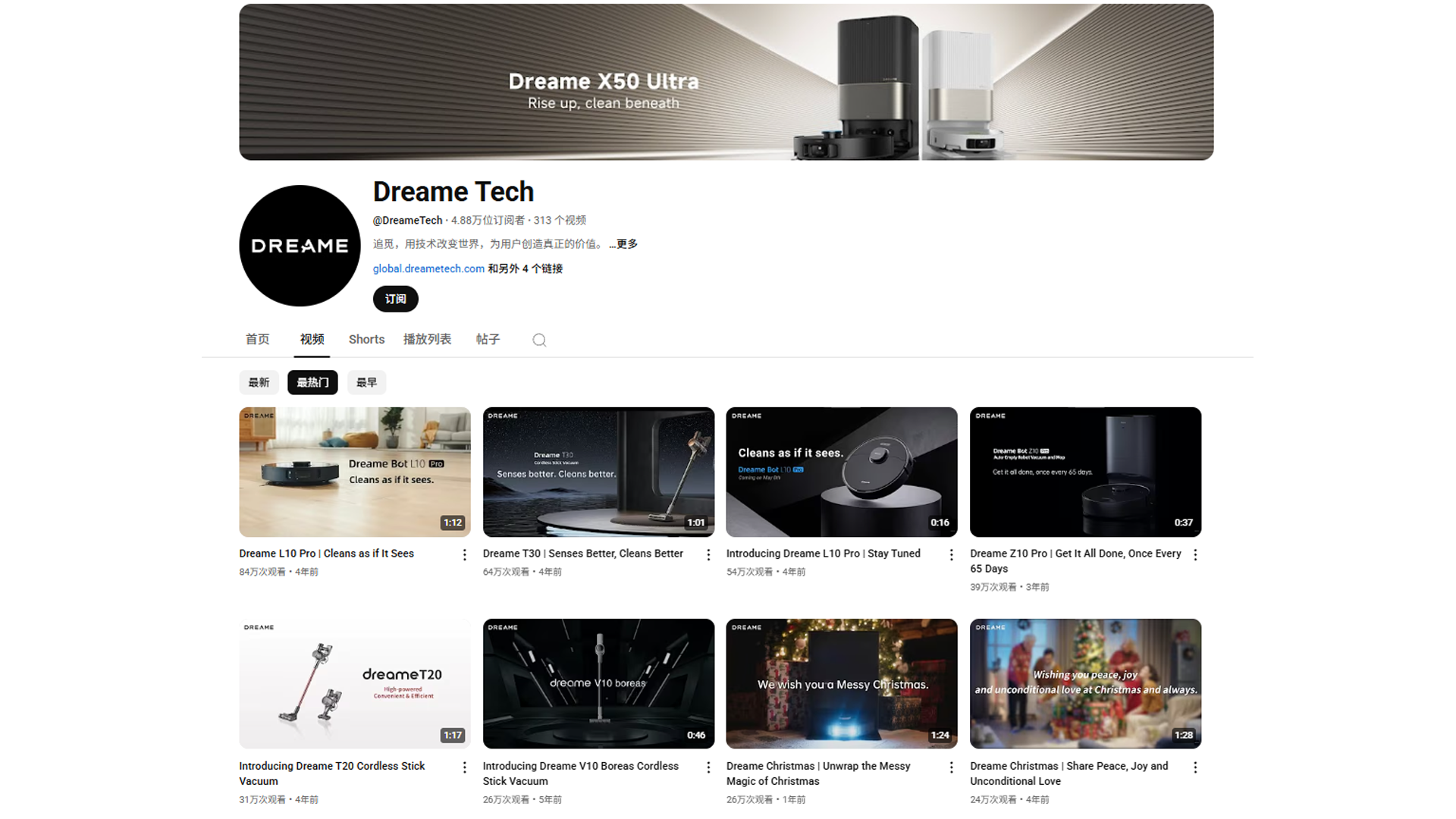
Task: Open Dreame Tech channel avatar logo
Action: [300, 246]
